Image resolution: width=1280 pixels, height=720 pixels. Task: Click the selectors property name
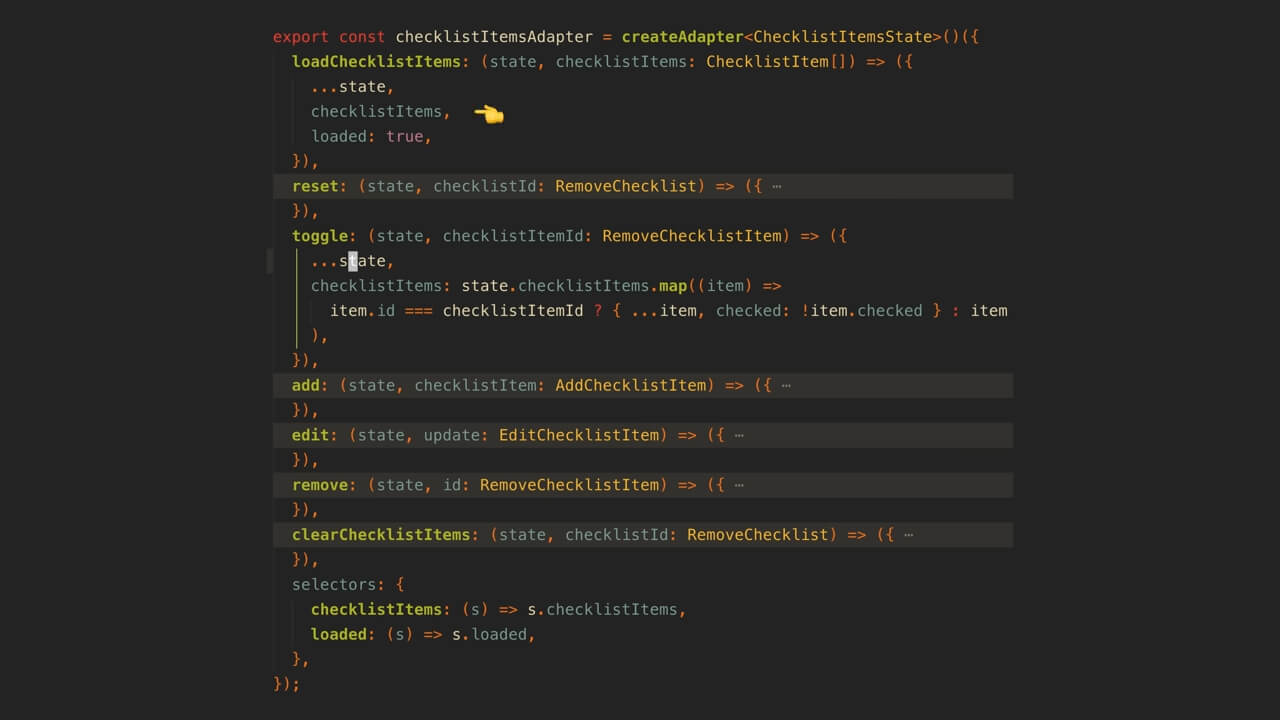tap(334, 584)
